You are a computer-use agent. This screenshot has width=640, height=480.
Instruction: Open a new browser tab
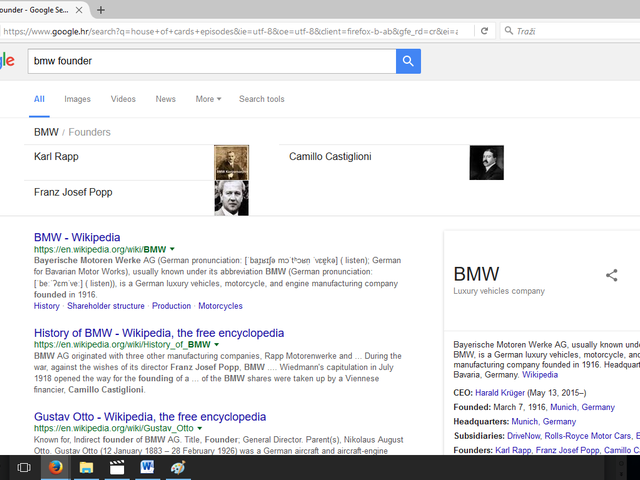point(100,10)
